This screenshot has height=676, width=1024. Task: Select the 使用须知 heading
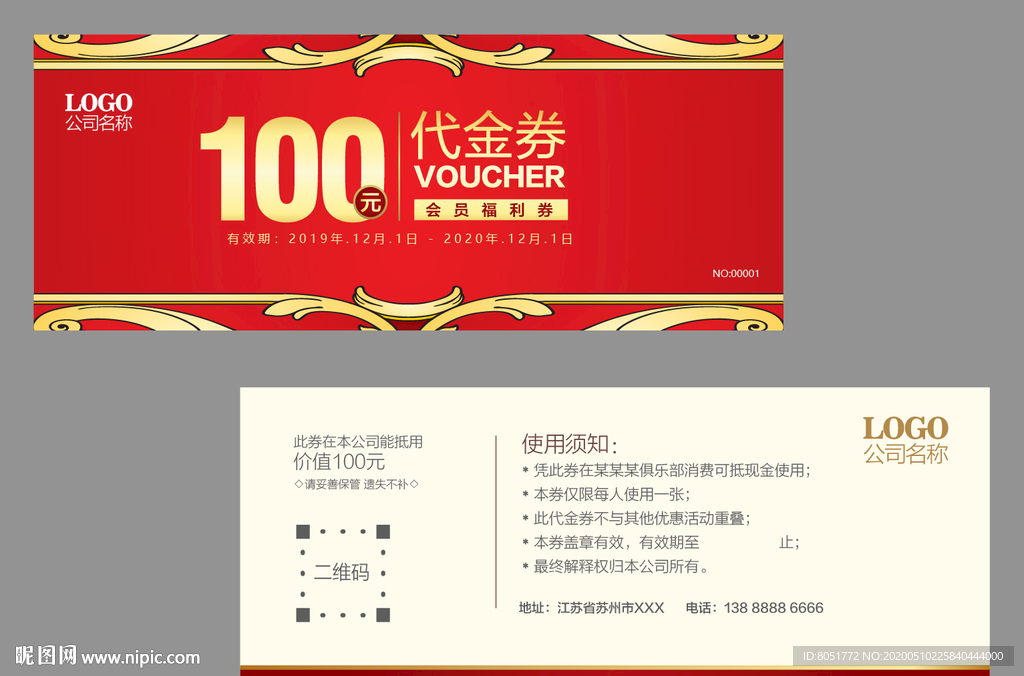[569, 444]
